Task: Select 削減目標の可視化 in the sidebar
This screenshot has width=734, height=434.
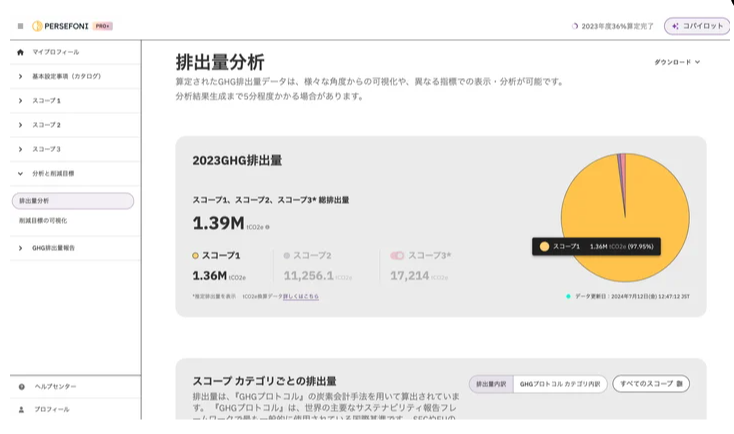Action: point(44,220)
